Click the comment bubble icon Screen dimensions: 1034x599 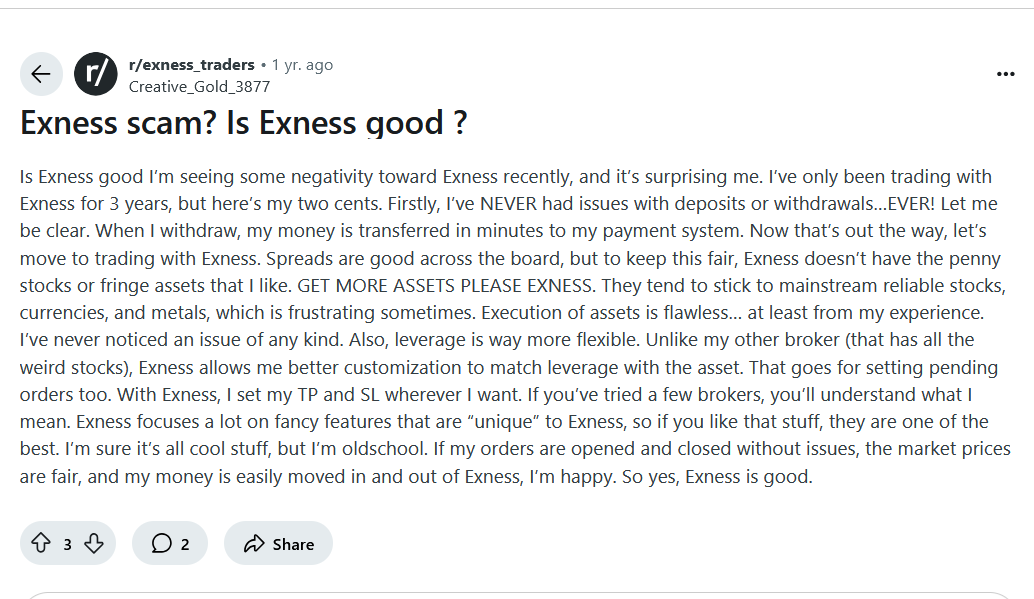pyautogui.click(x=161, y=543)
